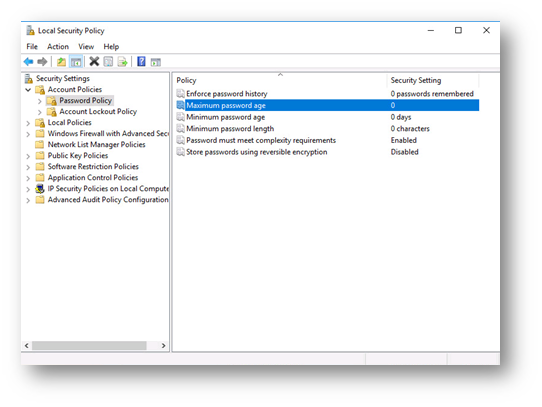Click the Delete X toolbar icon

pos(94,62)
